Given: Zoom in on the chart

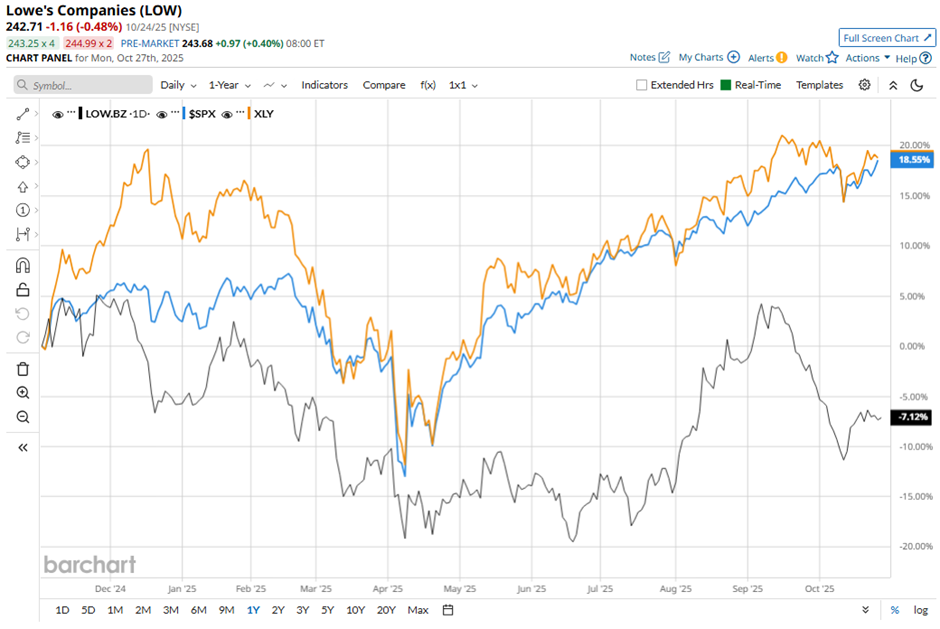Looking at the screenshot, I should (23, 393).
